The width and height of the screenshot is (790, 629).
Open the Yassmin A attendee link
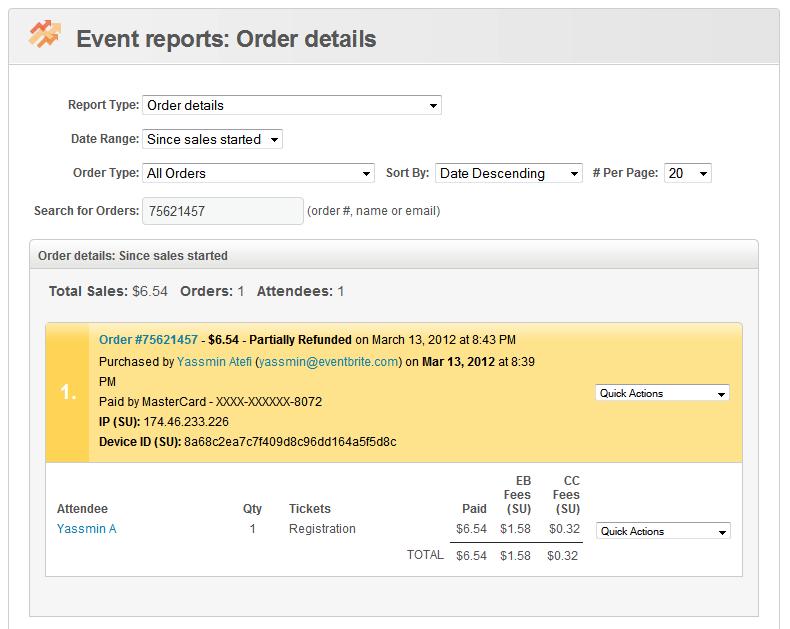click(87, 529)
